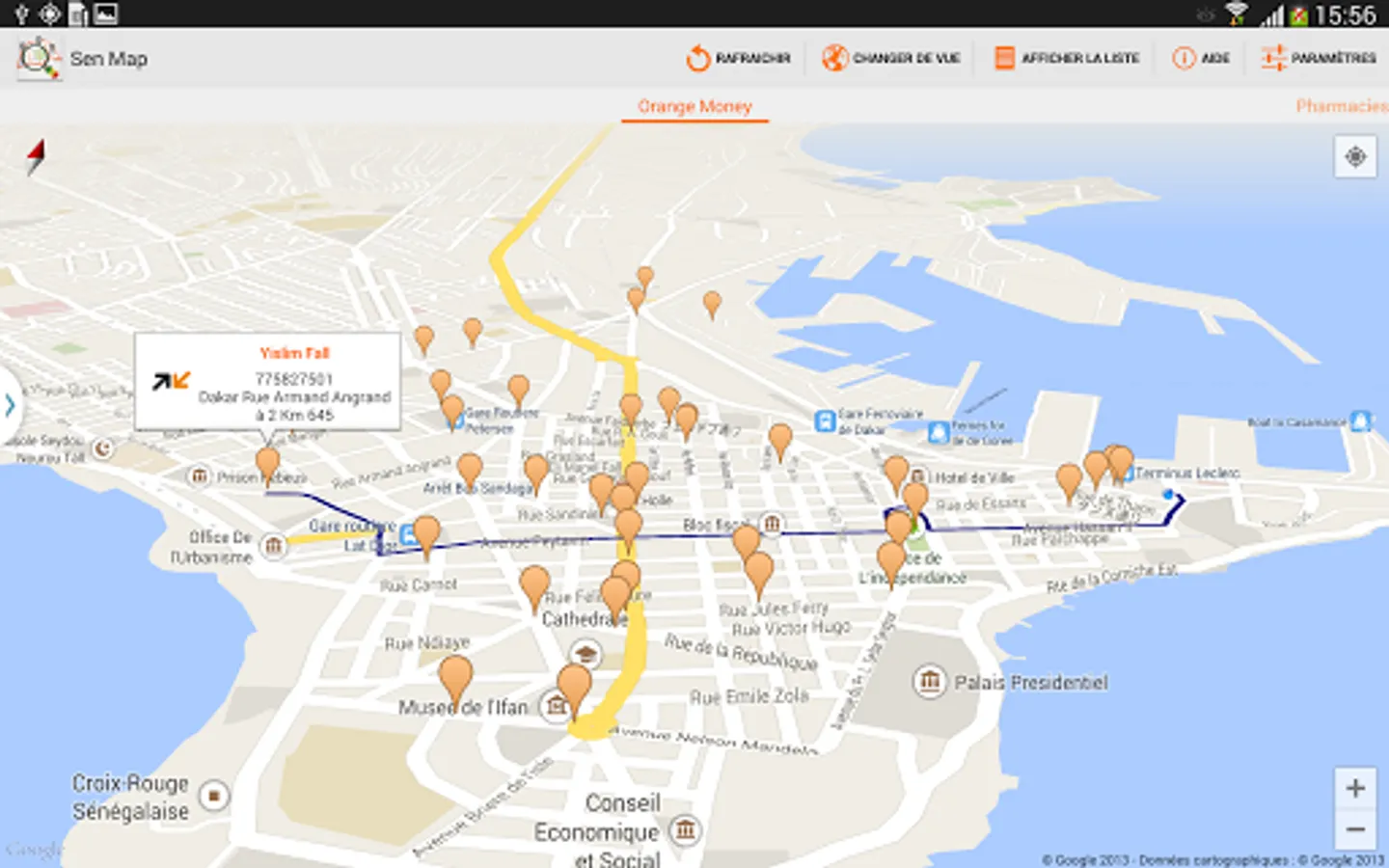Tap the Yislm Fall info window

click(267, 381)
